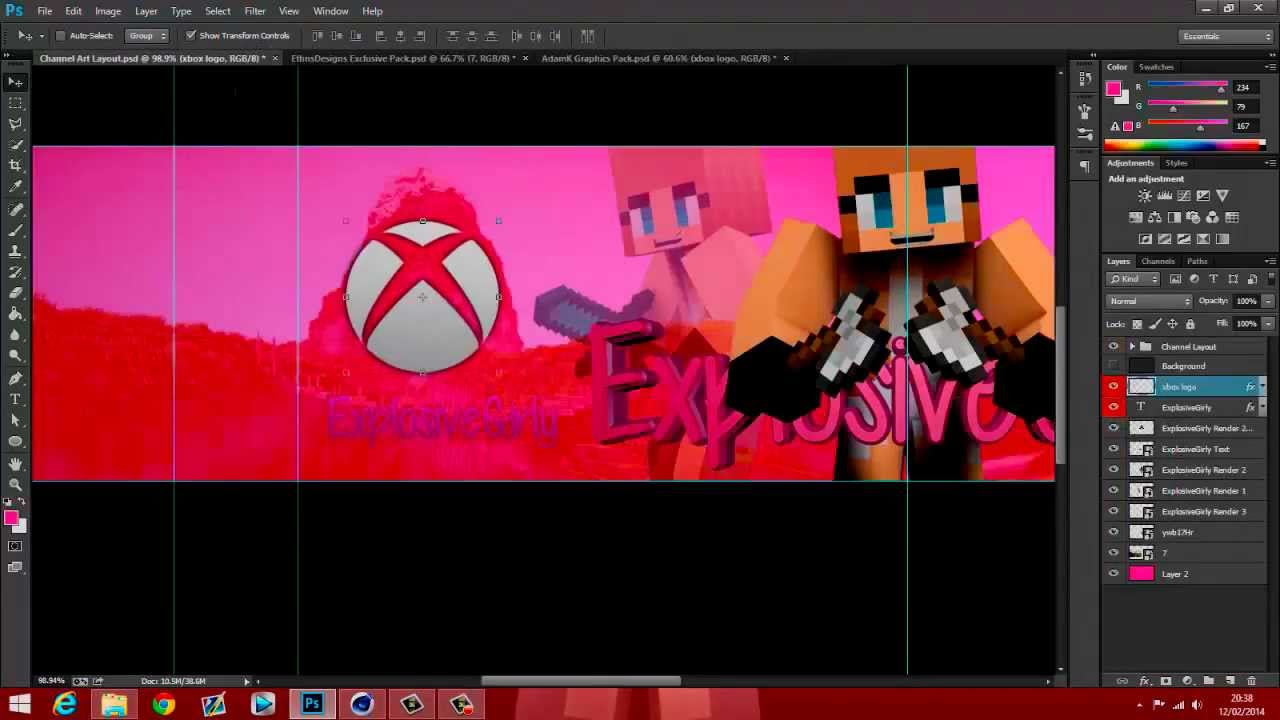Click the lock all layers padlock icon
This screenshot has height=720, width=1280.
pyautogui.click(x=1189, y=324)
